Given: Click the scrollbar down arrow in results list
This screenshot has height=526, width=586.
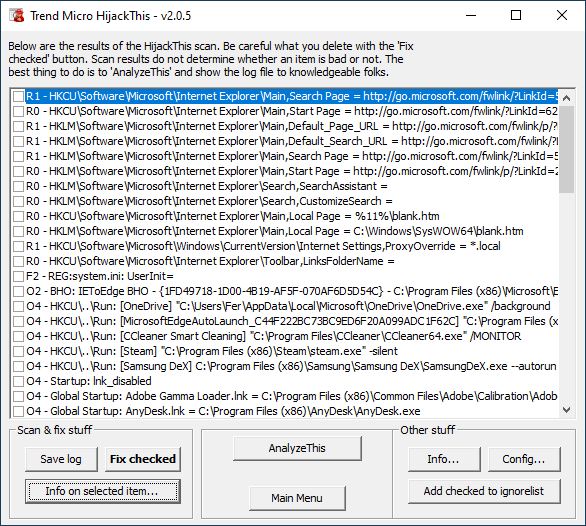Looking at the screenshot, I should tap(566, 410).
